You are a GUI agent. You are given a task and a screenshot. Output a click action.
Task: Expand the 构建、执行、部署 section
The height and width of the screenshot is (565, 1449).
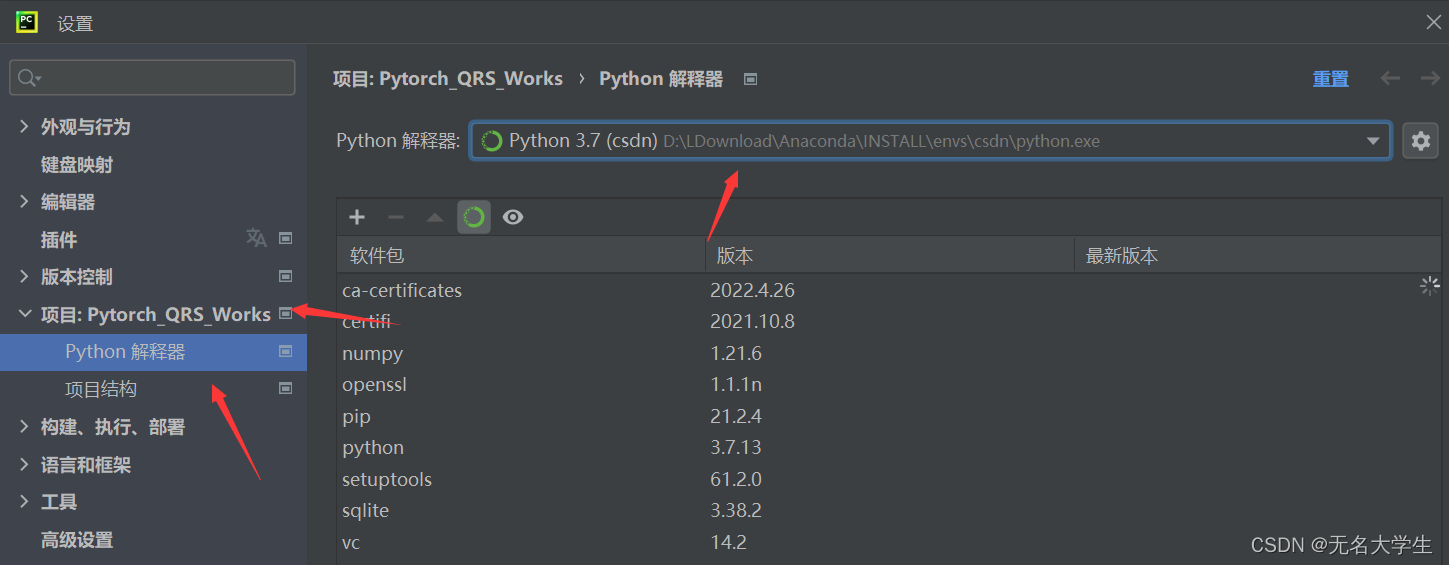24,427
